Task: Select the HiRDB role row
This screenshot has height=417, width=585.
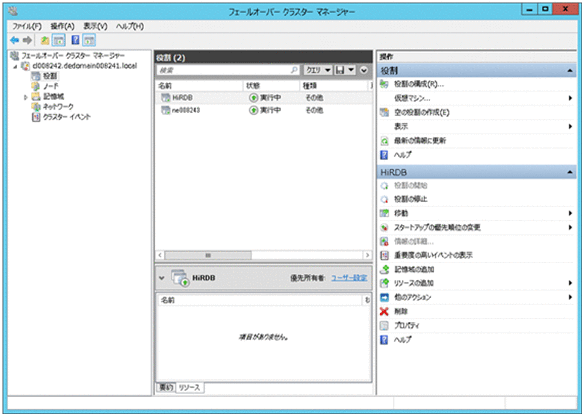Action: click(263, 98)
